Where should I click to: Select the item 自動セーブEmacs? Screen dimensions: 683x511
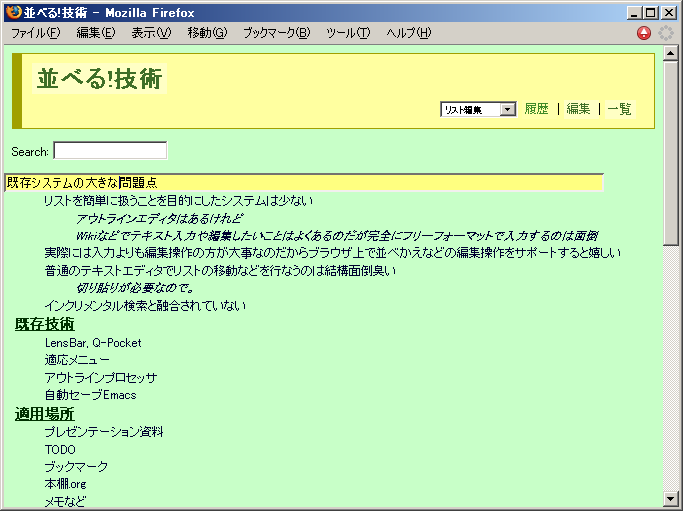click(x=91, y=395)
